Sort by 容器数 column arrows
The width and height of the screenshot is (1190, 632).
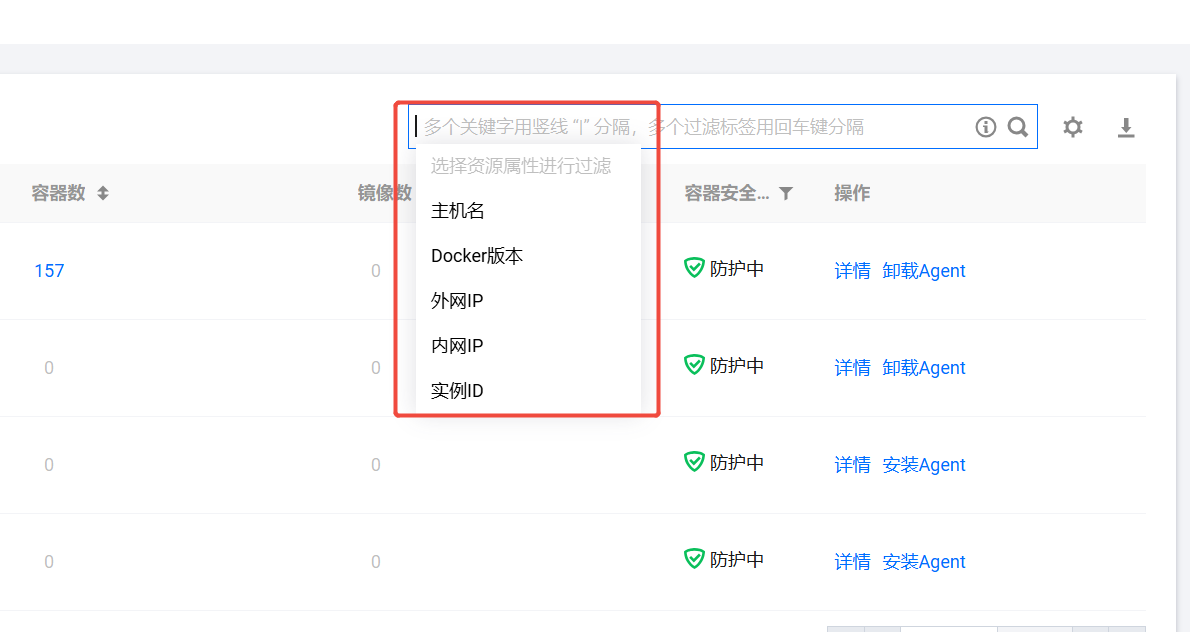103,194
